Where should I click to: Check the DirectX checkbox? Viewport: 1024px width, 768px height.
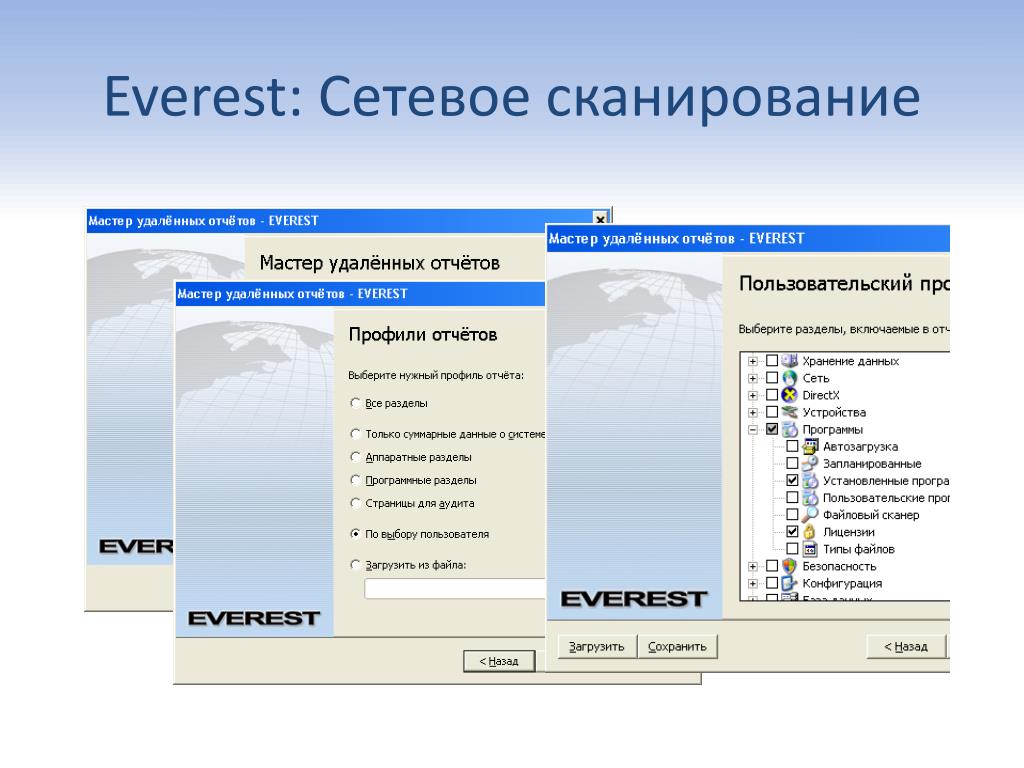[772, 394]
